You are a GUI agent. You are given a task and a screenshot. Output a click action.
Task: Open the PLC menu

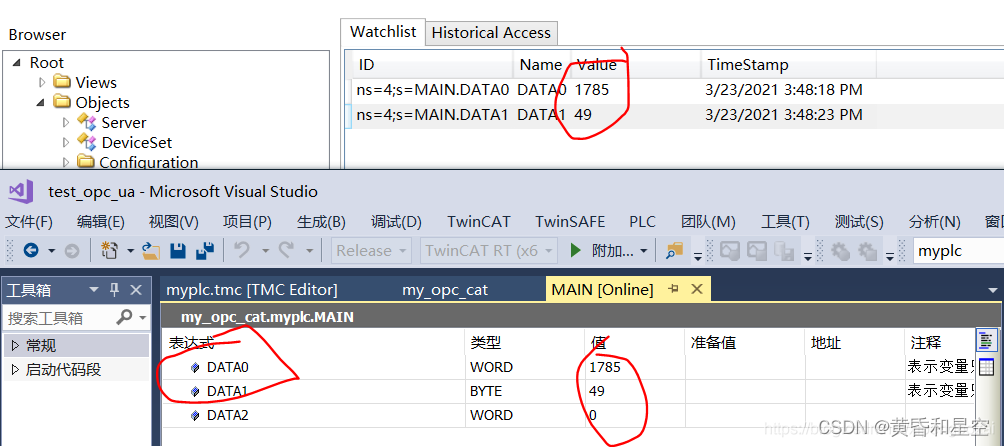click(642, 222)
